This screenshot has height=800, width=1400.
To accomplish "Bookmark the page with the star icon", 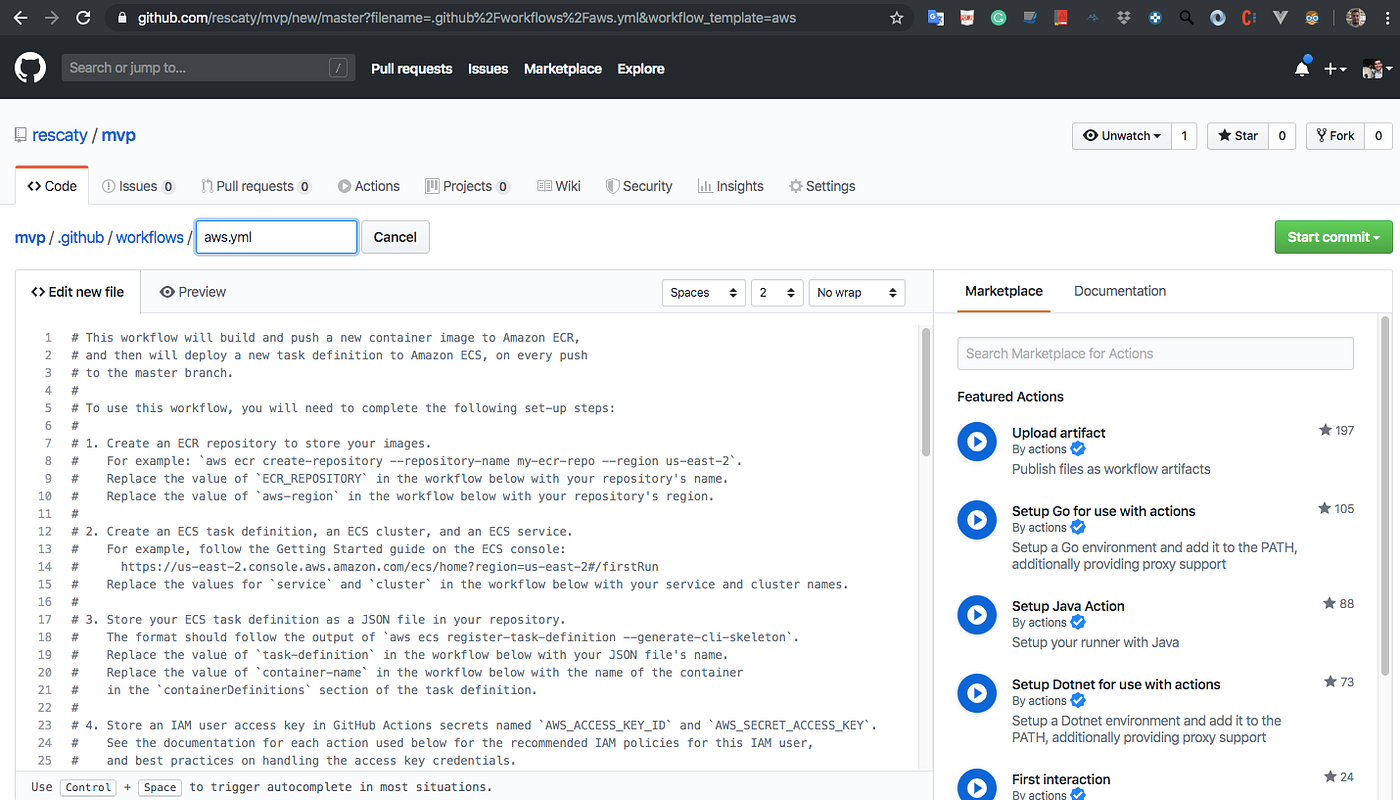I will click(x=896, y=17).
